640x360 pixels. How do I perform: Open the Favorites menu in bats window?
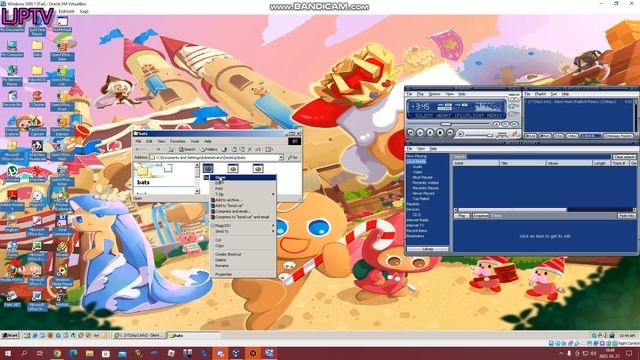(178, 141)
